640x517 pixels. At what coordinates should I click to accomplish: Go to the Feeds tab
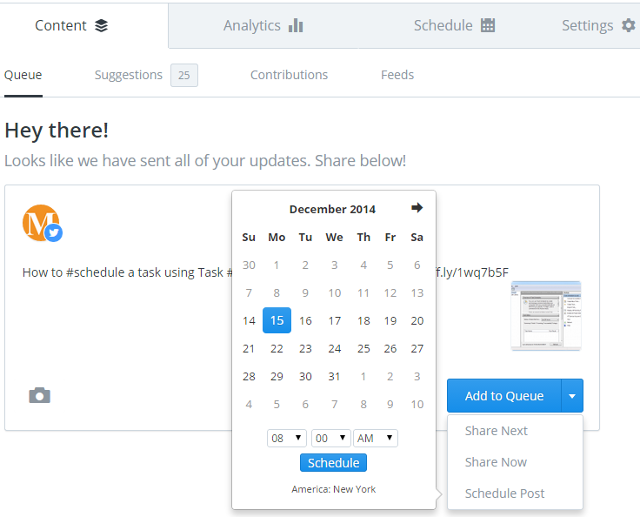click(397, 75)
